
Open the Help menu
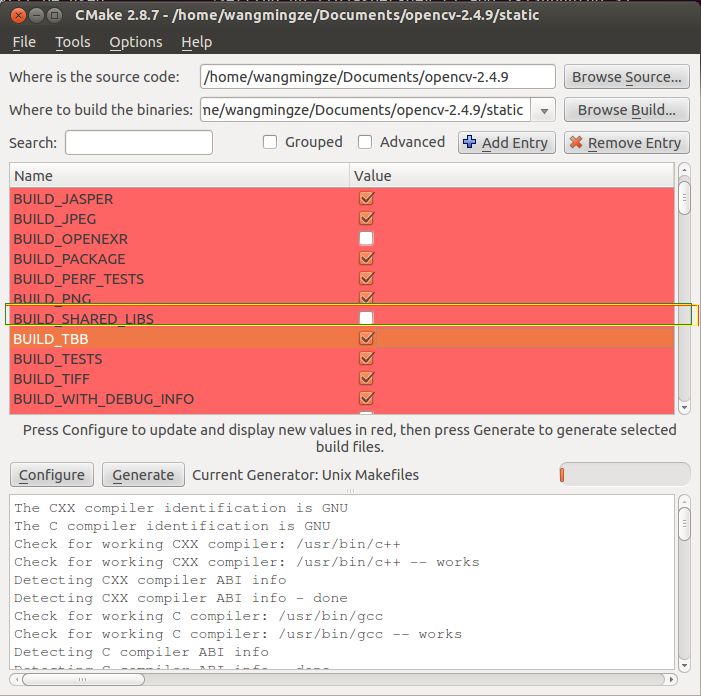pyautogui.click(x=197, y=42)
